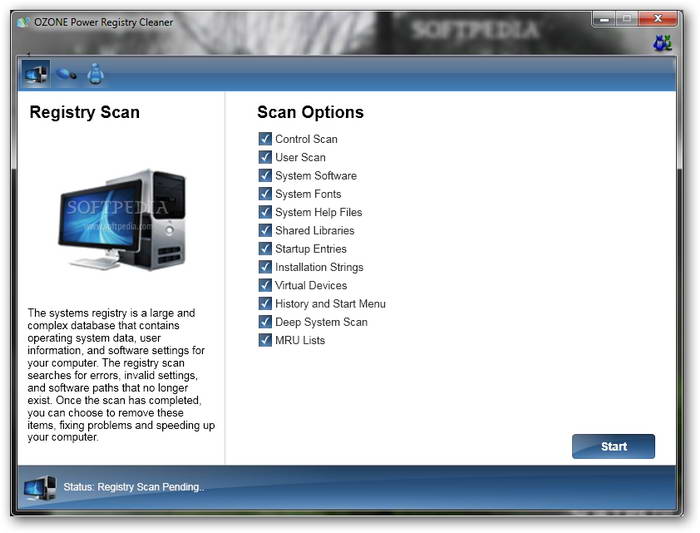Start the registry scan
This screenshot has width=700, height=533.
[x=613, y=446]
